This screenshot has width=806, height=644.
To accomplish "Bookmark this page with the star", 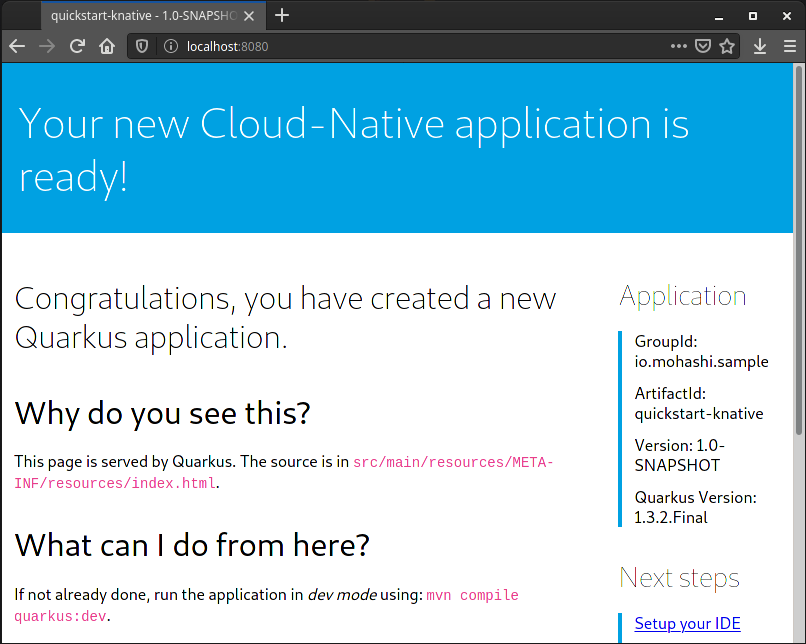I will tap(727, 46).
